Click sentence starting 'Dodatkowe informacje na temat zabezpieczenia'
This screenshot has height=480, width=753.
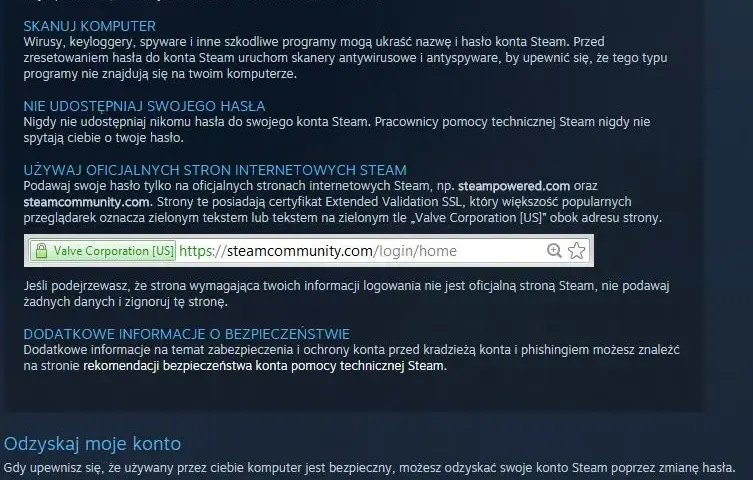point(352,358)
